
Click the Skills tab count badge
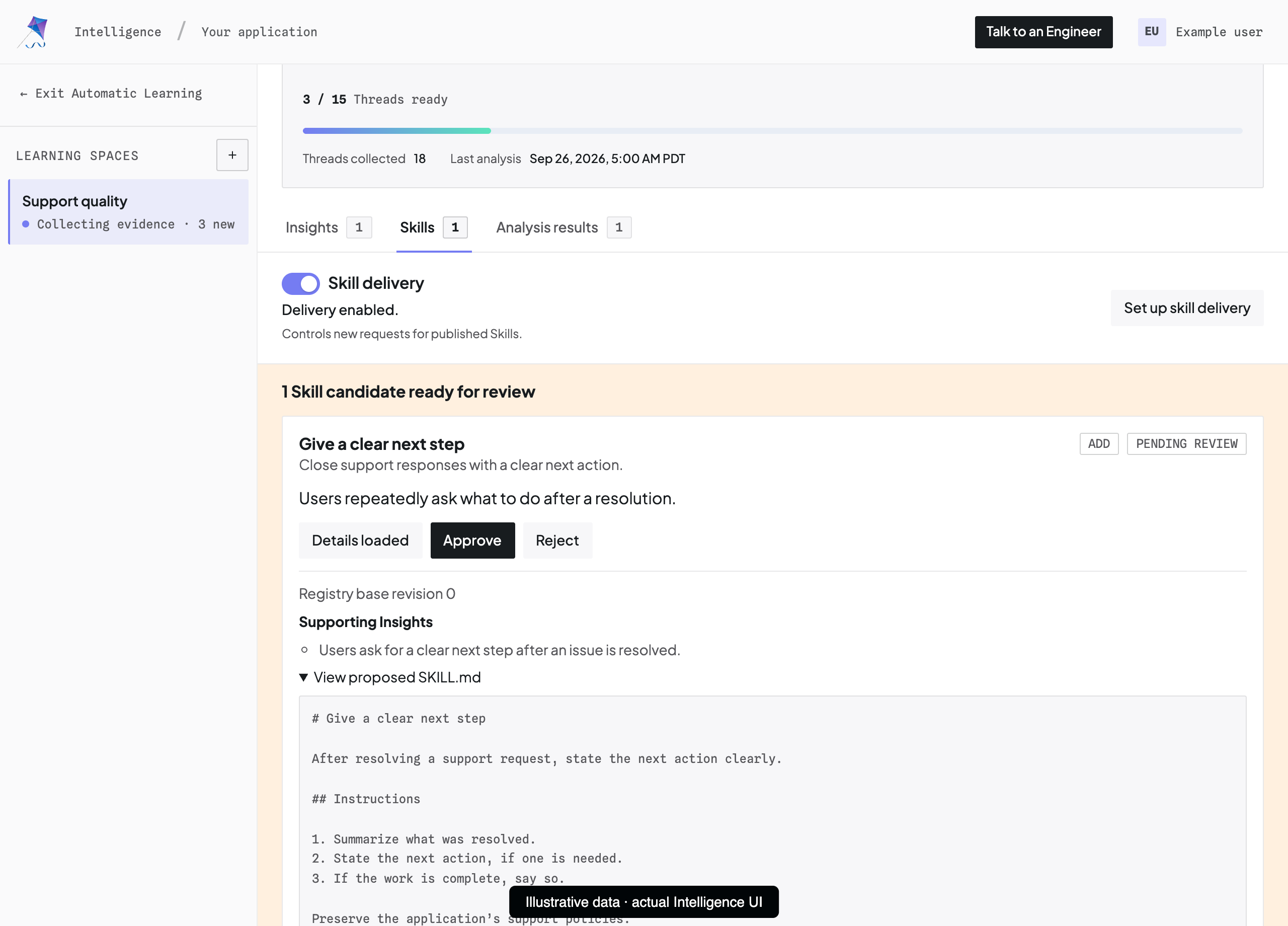point(455,227)
